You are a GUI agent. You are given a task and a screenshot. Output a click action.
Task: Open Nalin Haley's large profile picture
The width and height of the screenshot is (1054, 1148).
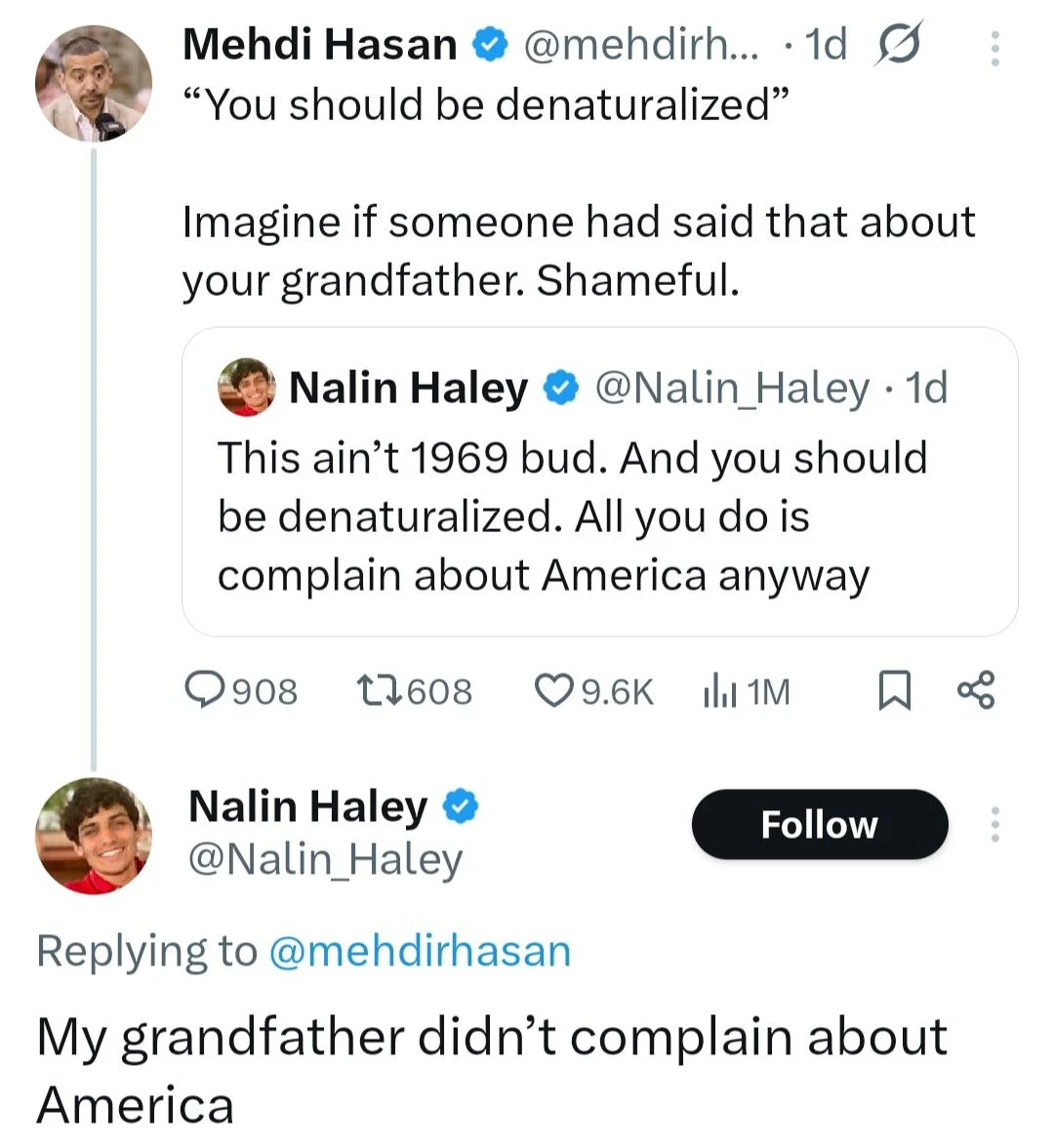[94, 837]
